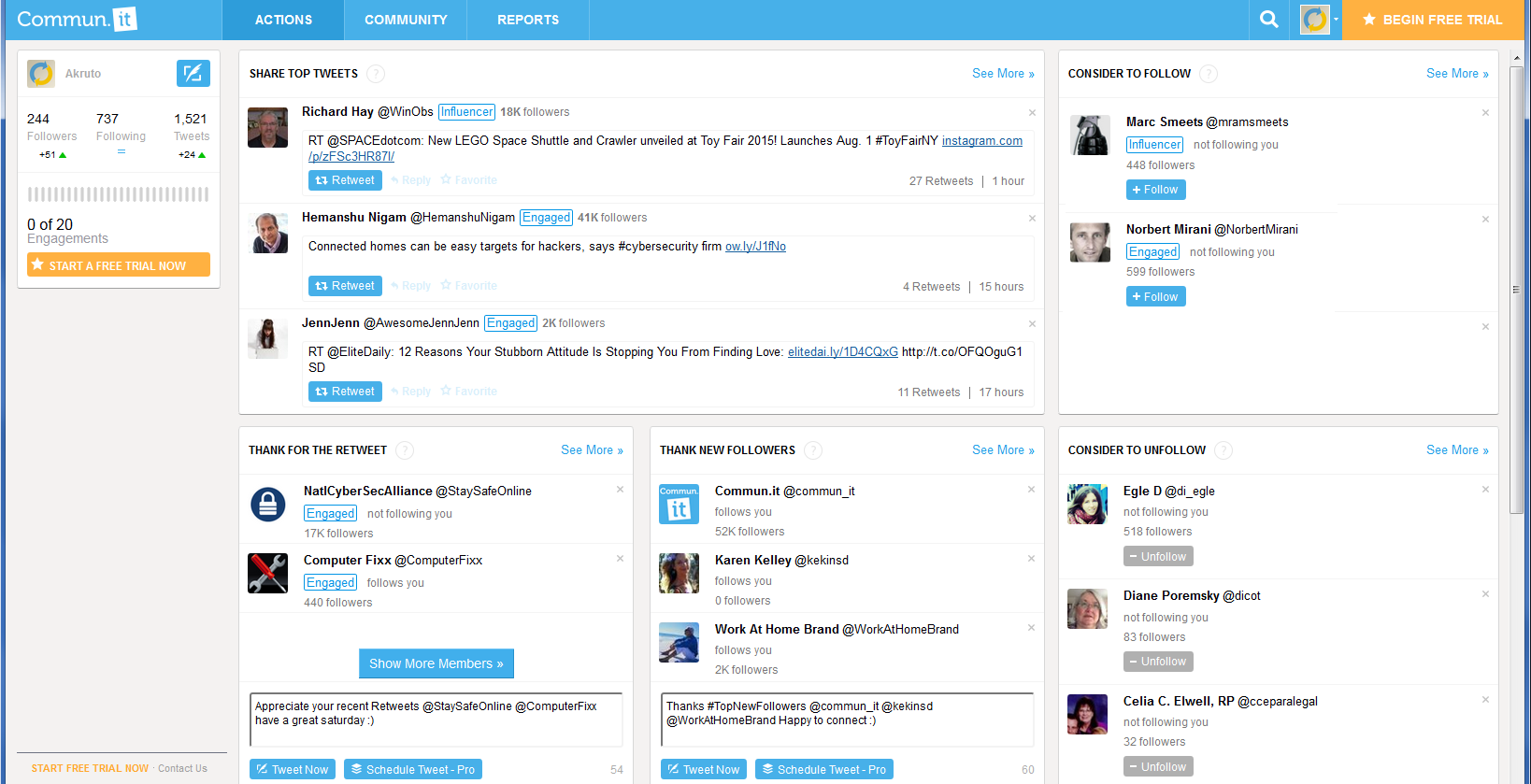Retweet Hemanshu Nigam's connected homes tweet
Screen dimensions: 1531x784
[345, 286]
